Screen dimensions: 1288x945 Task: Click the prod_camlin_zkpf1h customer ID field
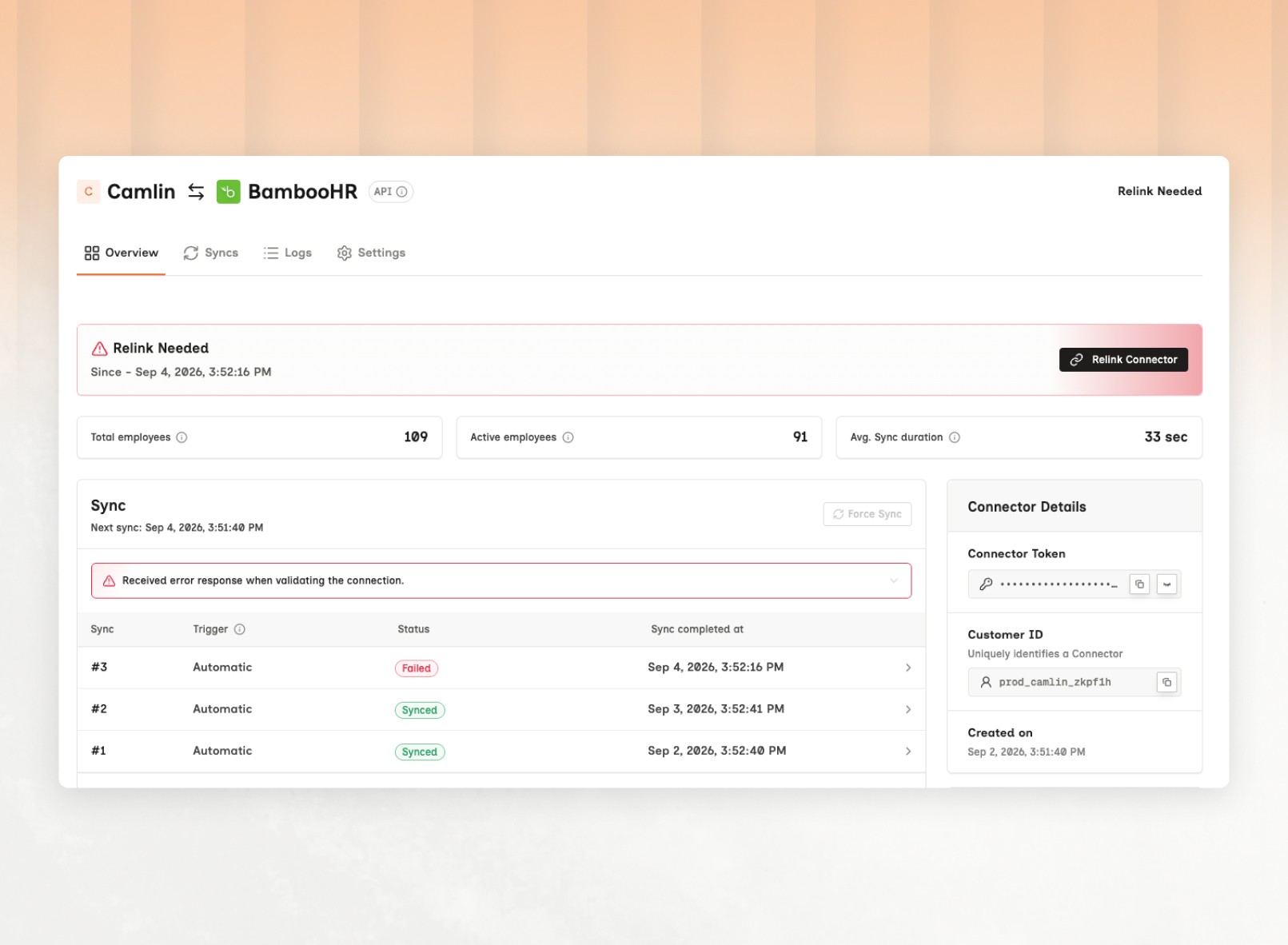[x=1075, y=682]
